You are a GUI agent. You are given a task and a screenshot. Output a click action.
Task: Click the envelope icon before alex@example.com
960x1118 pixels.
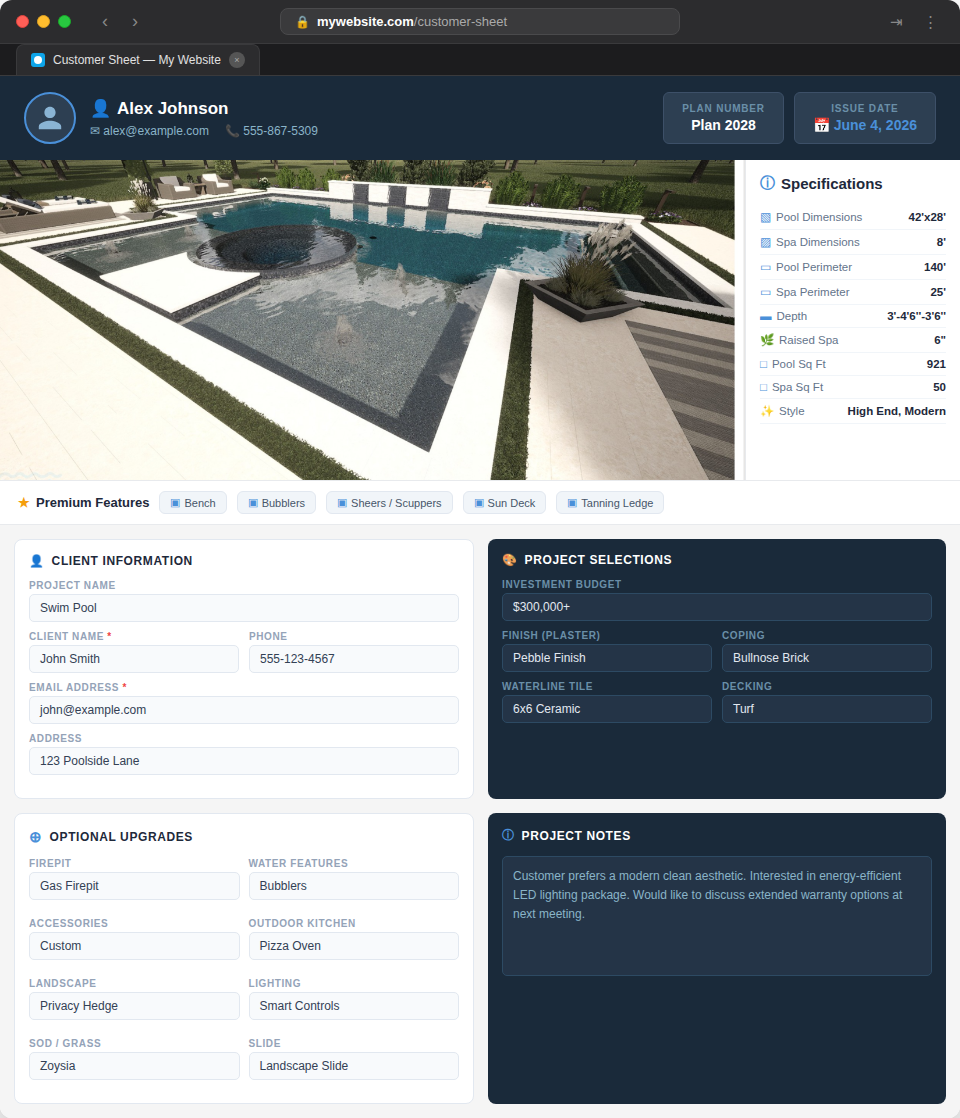pos(95,130)
